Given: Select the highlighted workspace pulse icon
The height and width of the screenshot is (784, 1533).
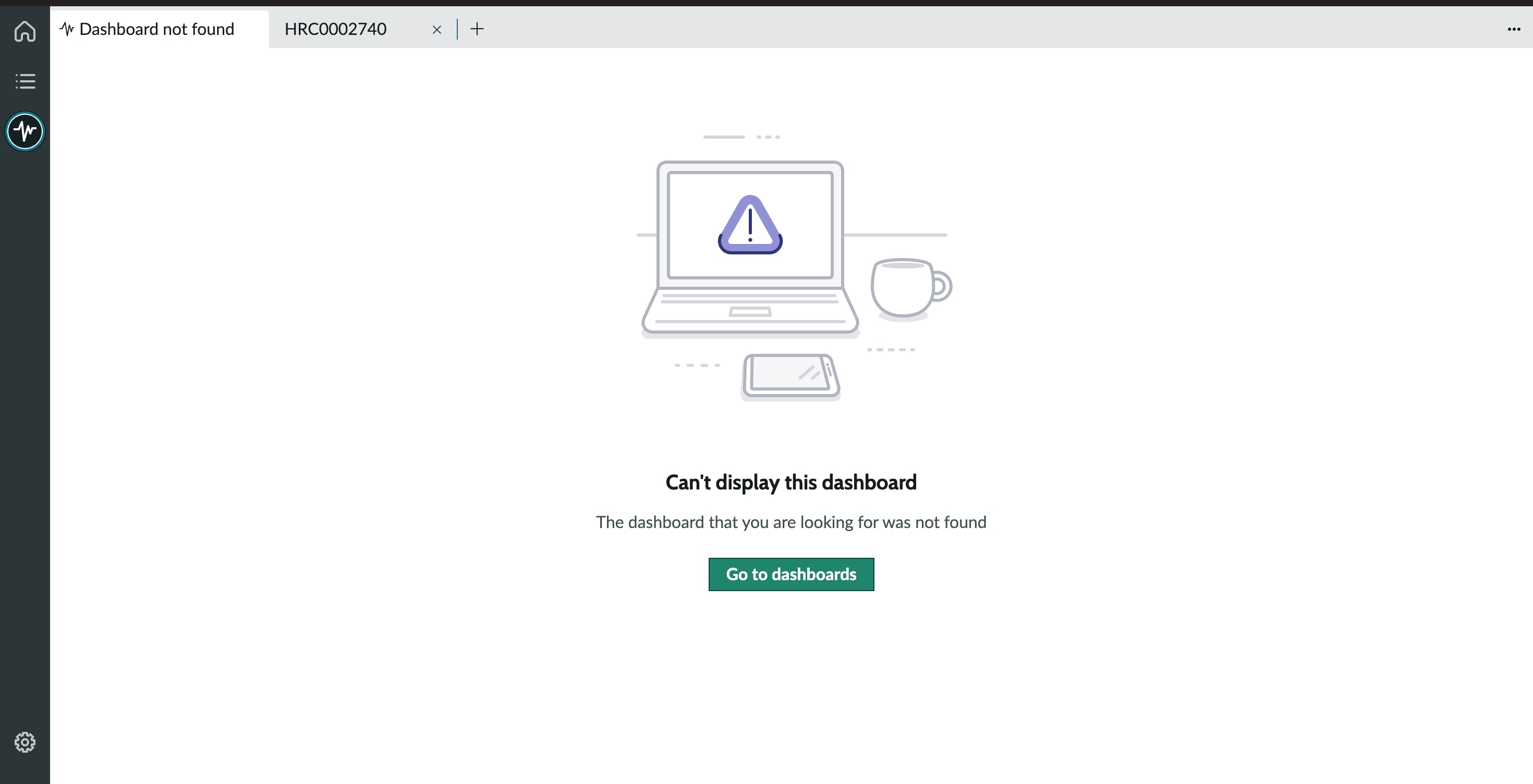Looking at the screenshot, I should (25, 131).
